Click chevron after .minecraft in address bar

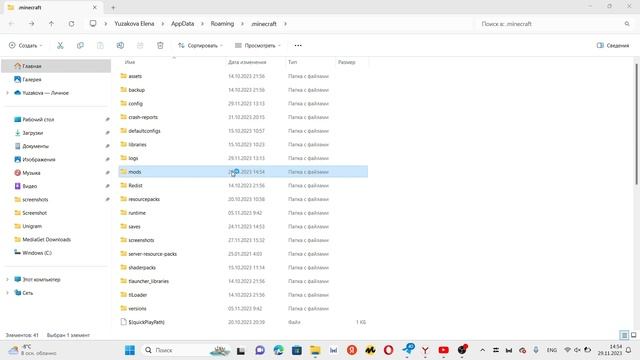pyautogui.click(x=285, y=24)
